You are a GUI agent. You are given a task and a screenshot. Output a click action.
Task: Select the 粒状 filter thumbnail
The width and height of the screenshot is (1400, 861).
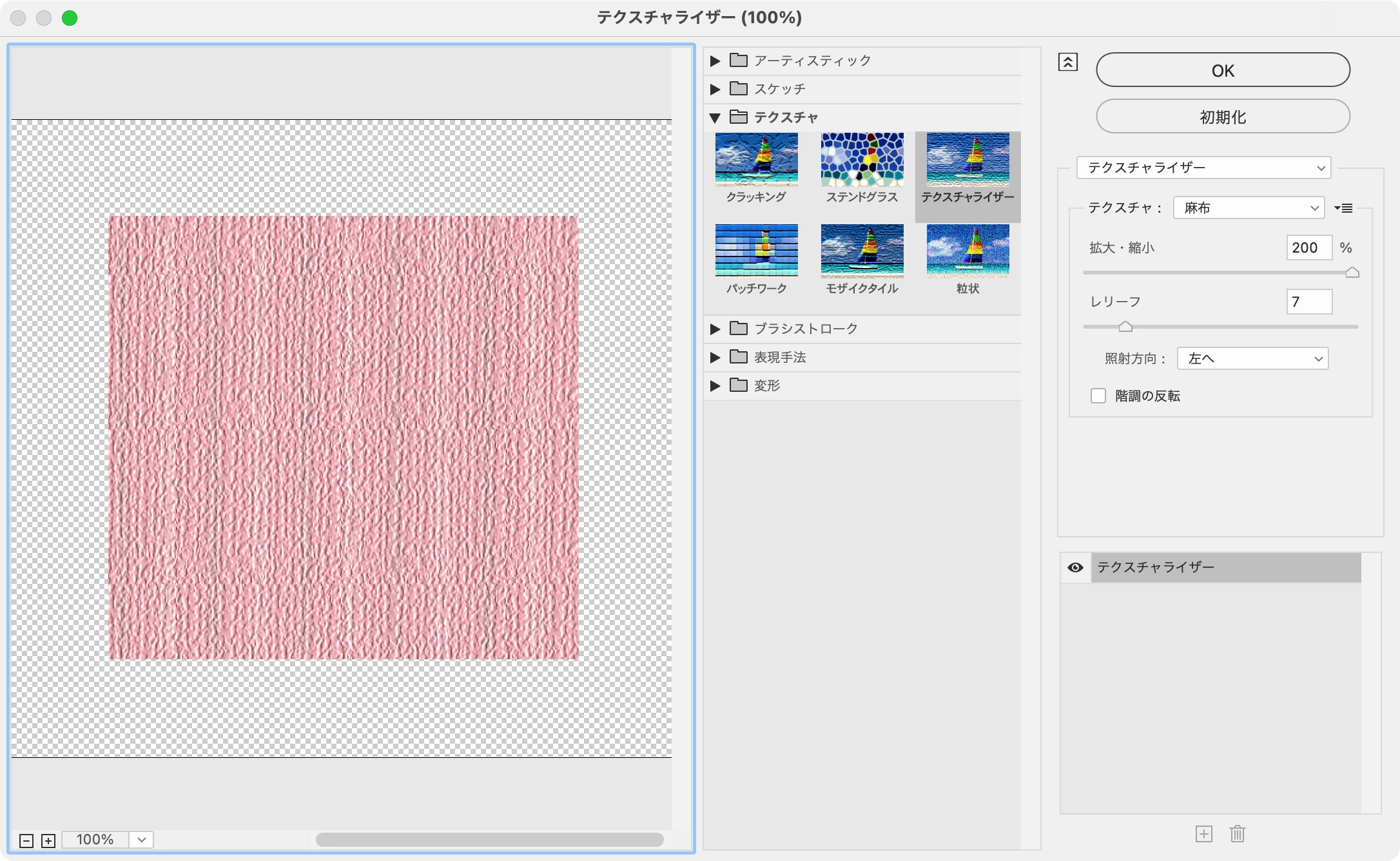[967, 250]
